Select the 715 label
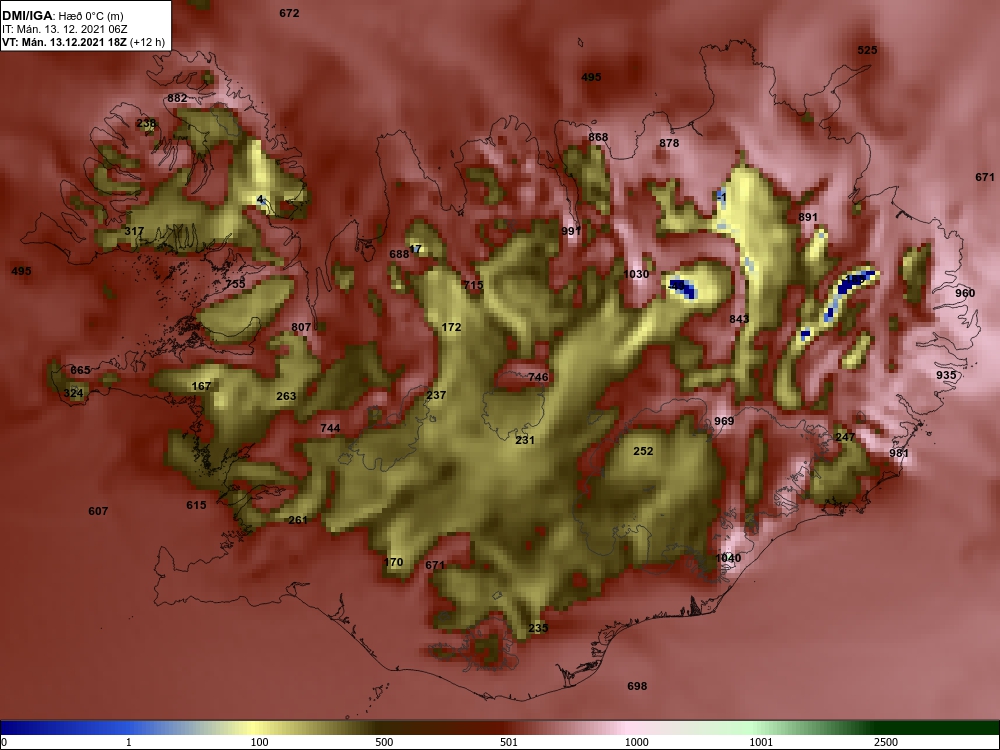This screenshot has width=1000, height=750. (473, 285)
